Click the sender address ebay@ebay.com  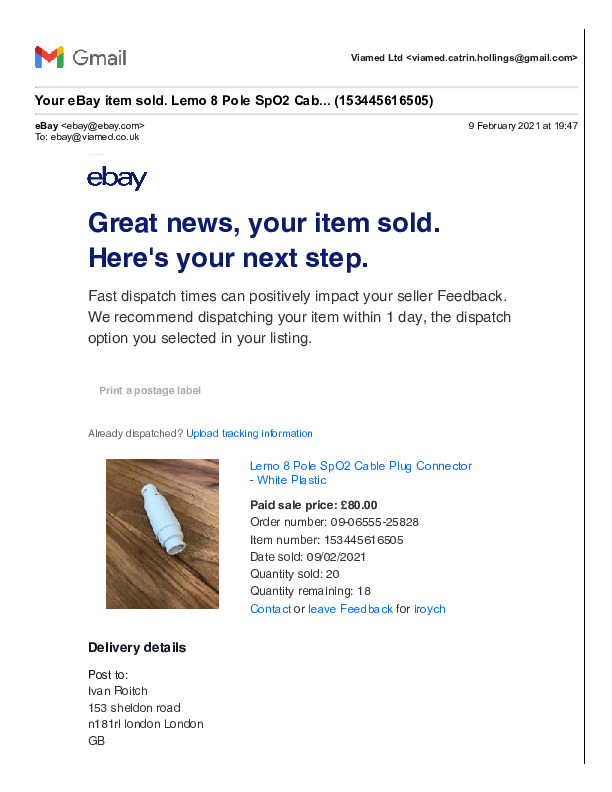102,125
